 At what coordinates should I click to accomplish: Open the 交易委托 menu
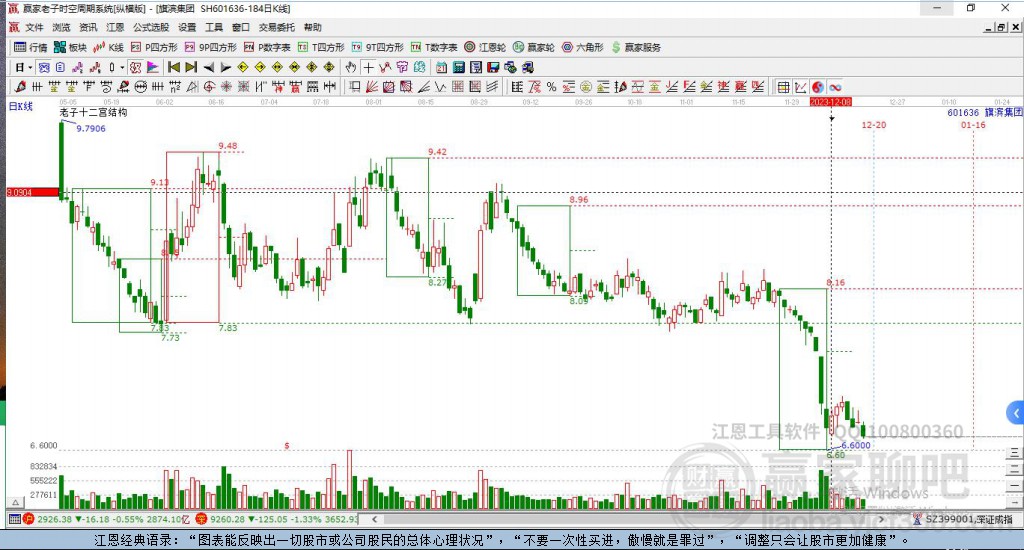click(x=277, y=27)
